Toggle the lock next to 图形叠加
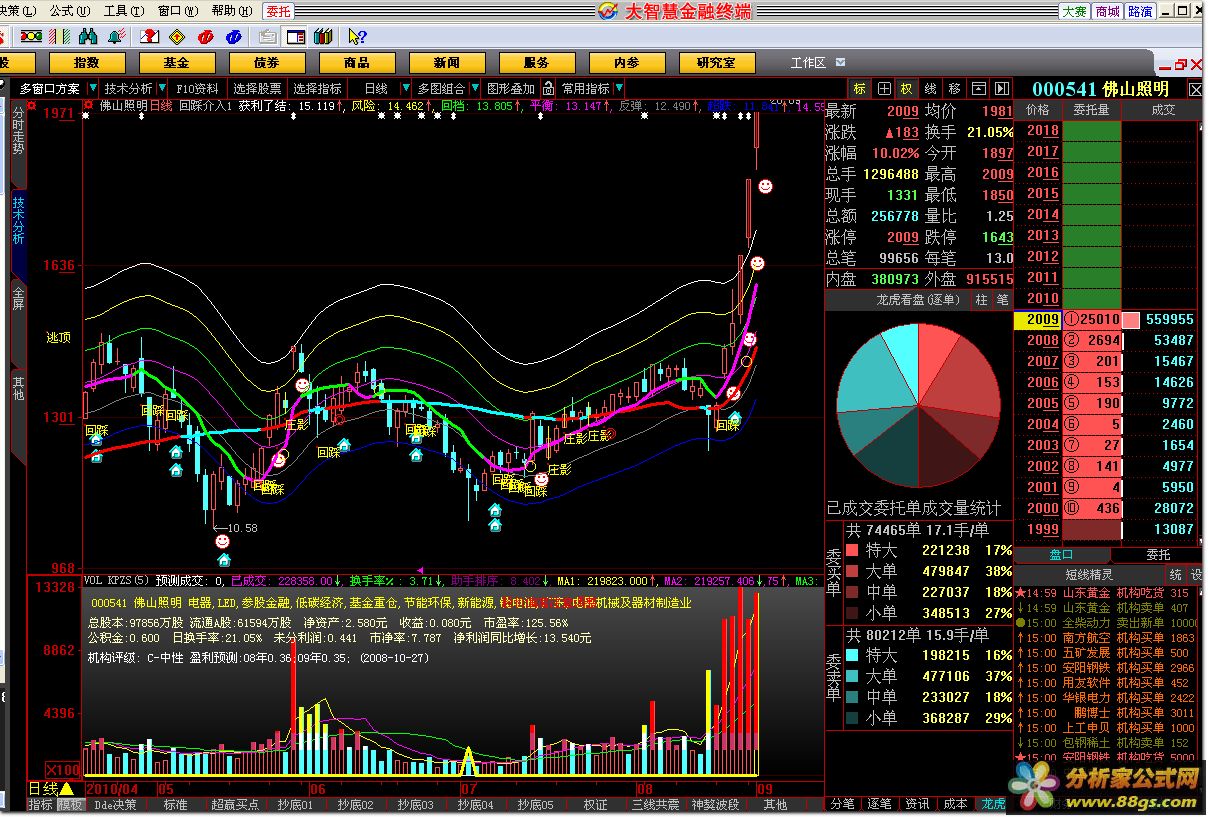Image resolution: width=1208 pixels, height=817 pixels. pyautogui.click(x=548, y=88)
